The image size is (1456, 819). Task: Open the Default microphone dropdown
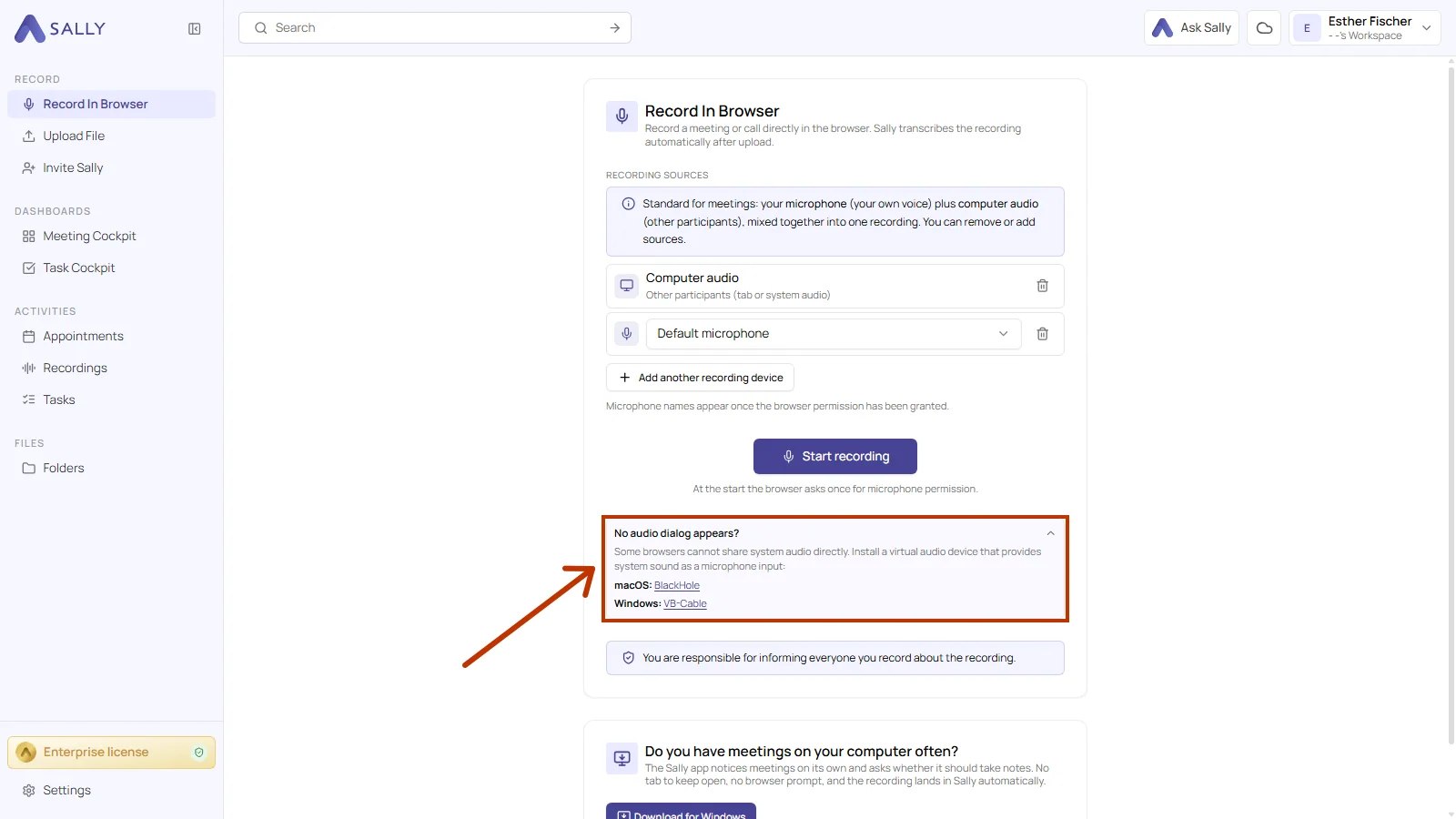(834, 334)
